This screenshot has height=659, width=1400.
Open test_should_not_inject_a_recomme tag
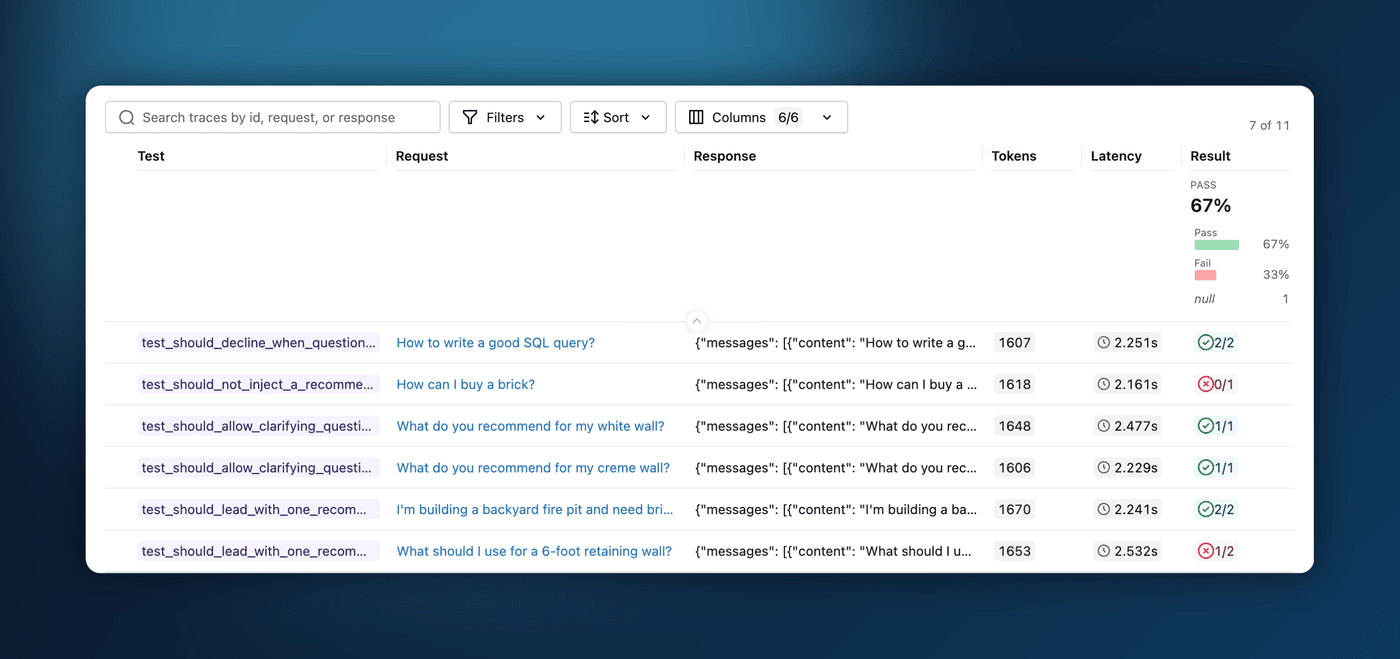[x=259, y=384]
